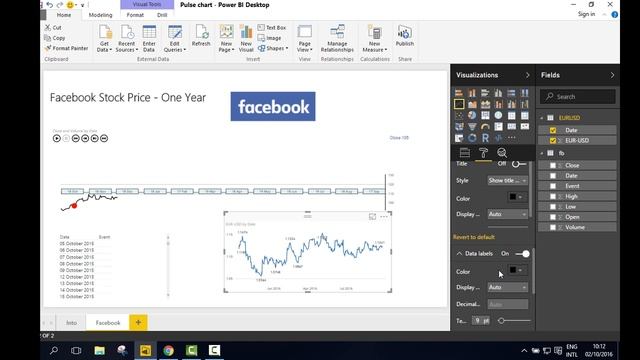Select the scatter chart visualization
640x360 pixels.
(459, 116)
